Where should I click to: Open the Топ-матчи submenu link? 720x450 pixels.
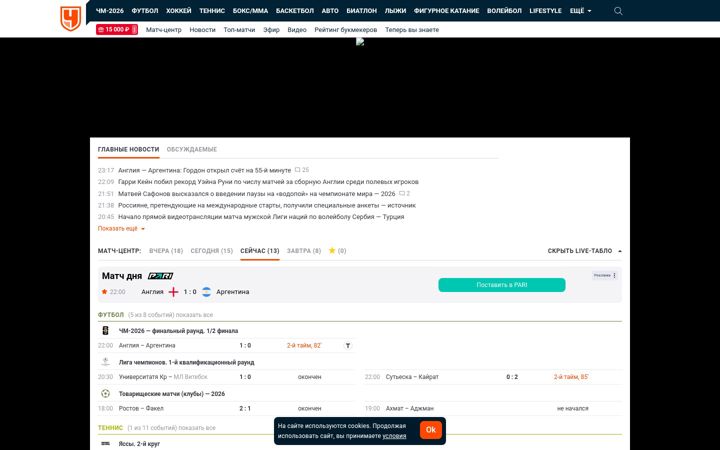[x=239, y=29]
